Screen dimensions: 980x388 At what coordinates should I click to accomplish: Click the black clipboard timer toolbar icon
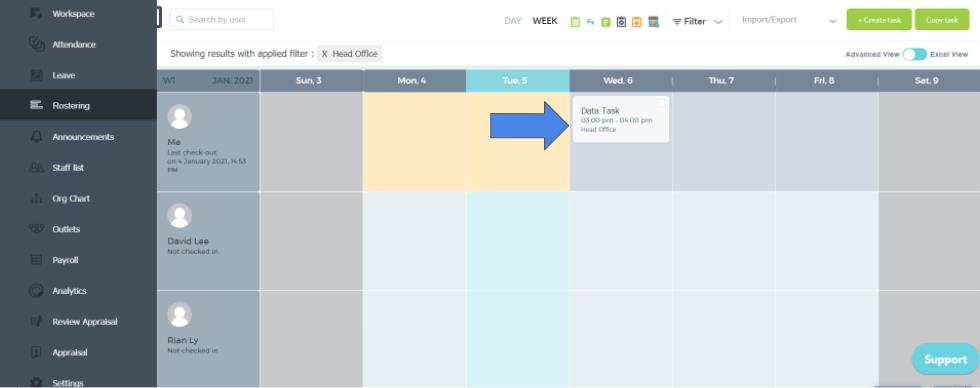point(621,22)
